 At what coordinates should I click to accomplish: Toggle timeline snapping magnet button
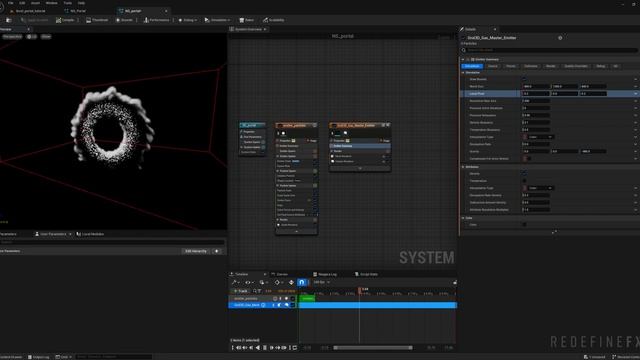point(302,282)
